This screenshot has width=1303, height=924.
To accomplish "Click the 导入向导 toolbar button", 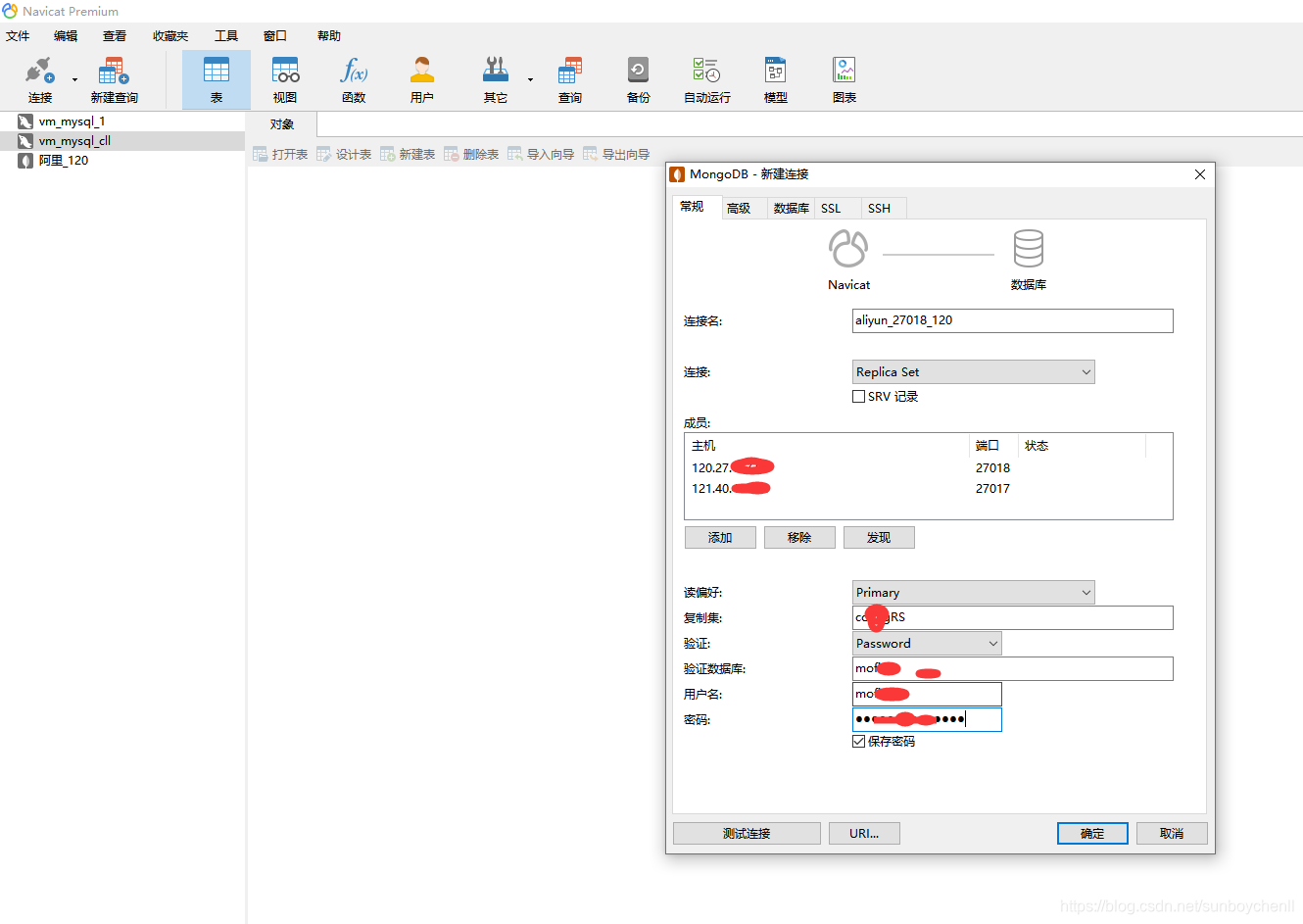I will pos(541,154).
